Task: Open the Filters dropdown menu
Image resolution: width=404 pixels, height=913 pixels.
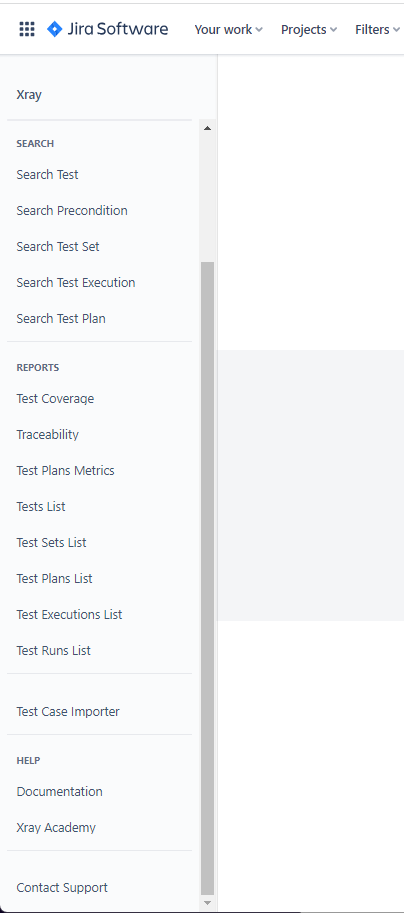Action: pos(377,29)
